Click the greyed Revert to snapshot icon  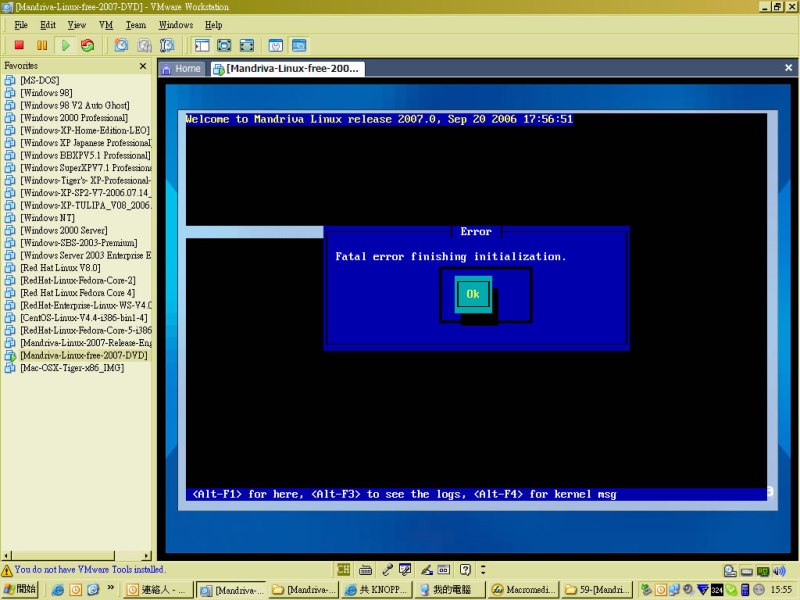[x=144, y=45]
